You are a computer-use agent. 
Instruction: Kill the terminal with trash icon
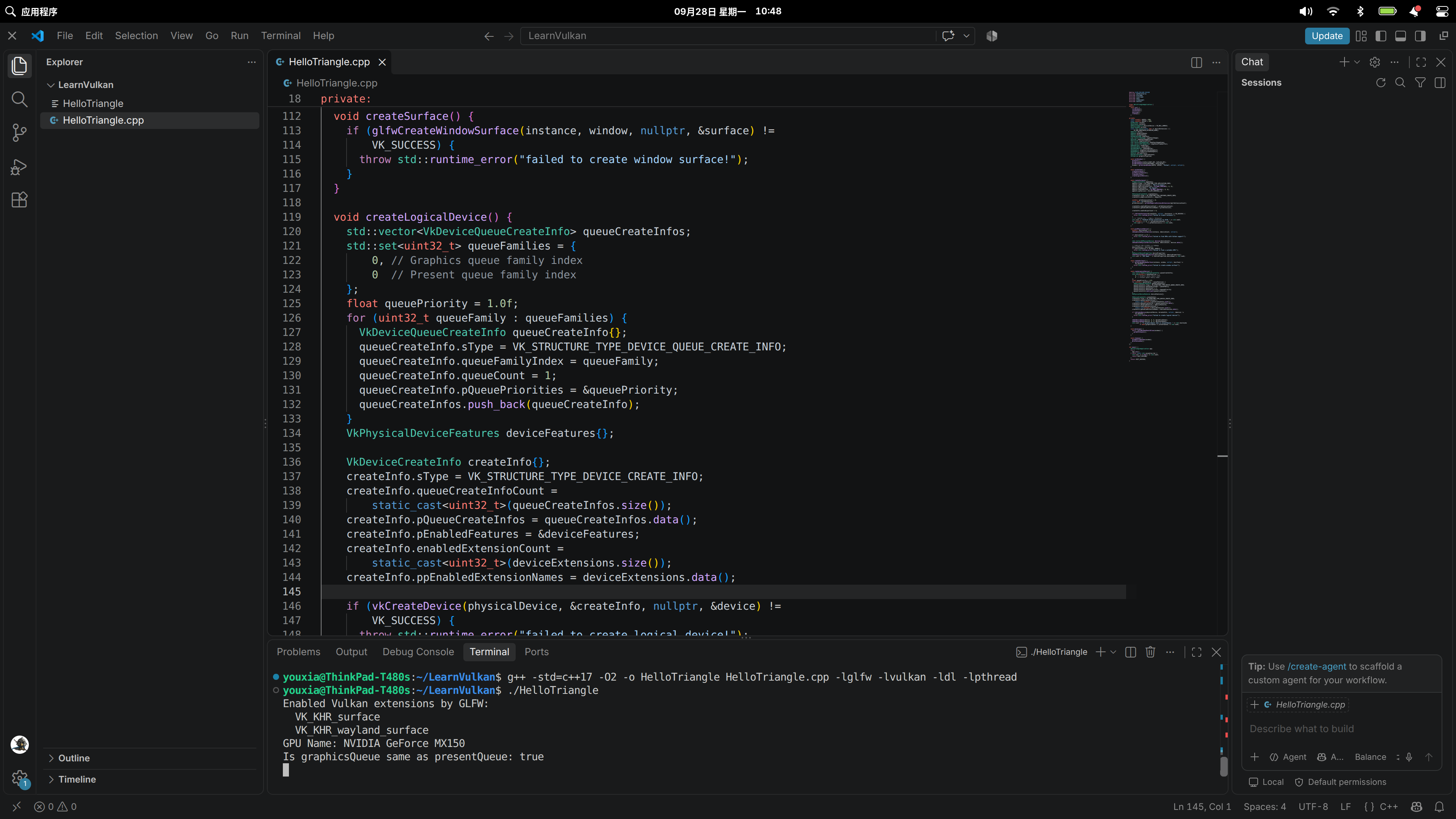tap(1150, 652)
